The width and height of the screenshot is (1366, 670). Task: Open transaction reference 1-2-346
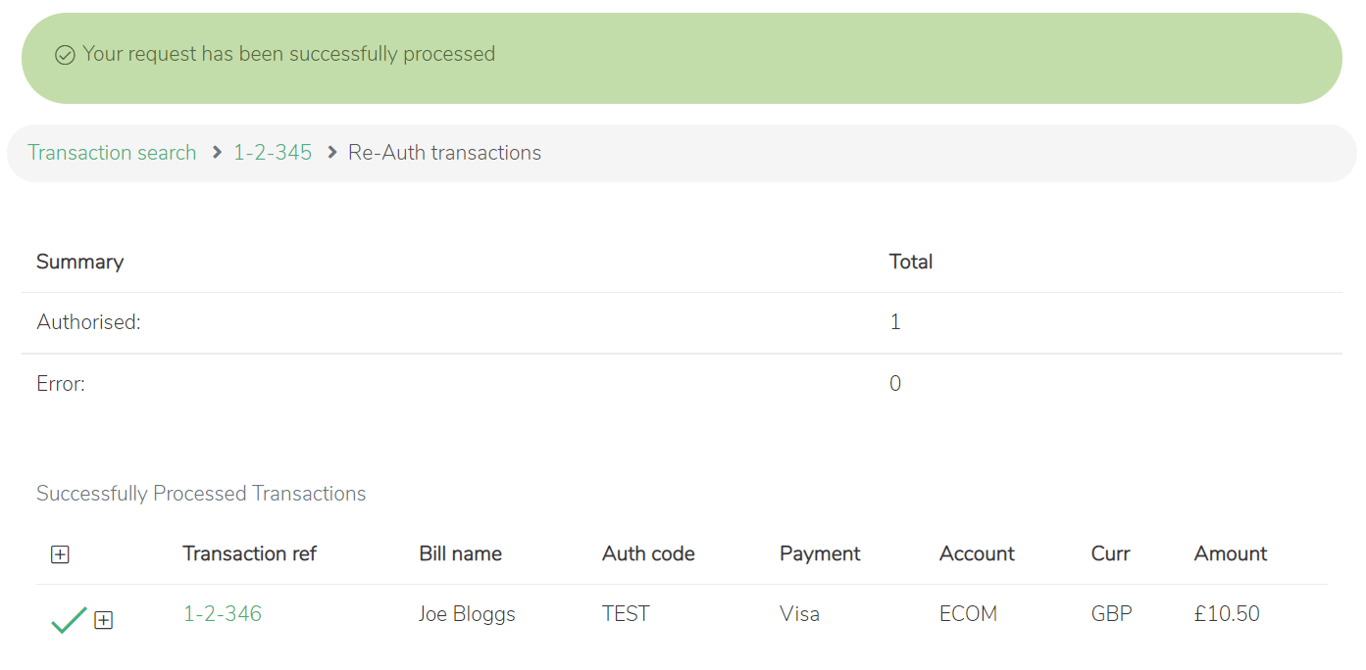[x=222, y=614]
